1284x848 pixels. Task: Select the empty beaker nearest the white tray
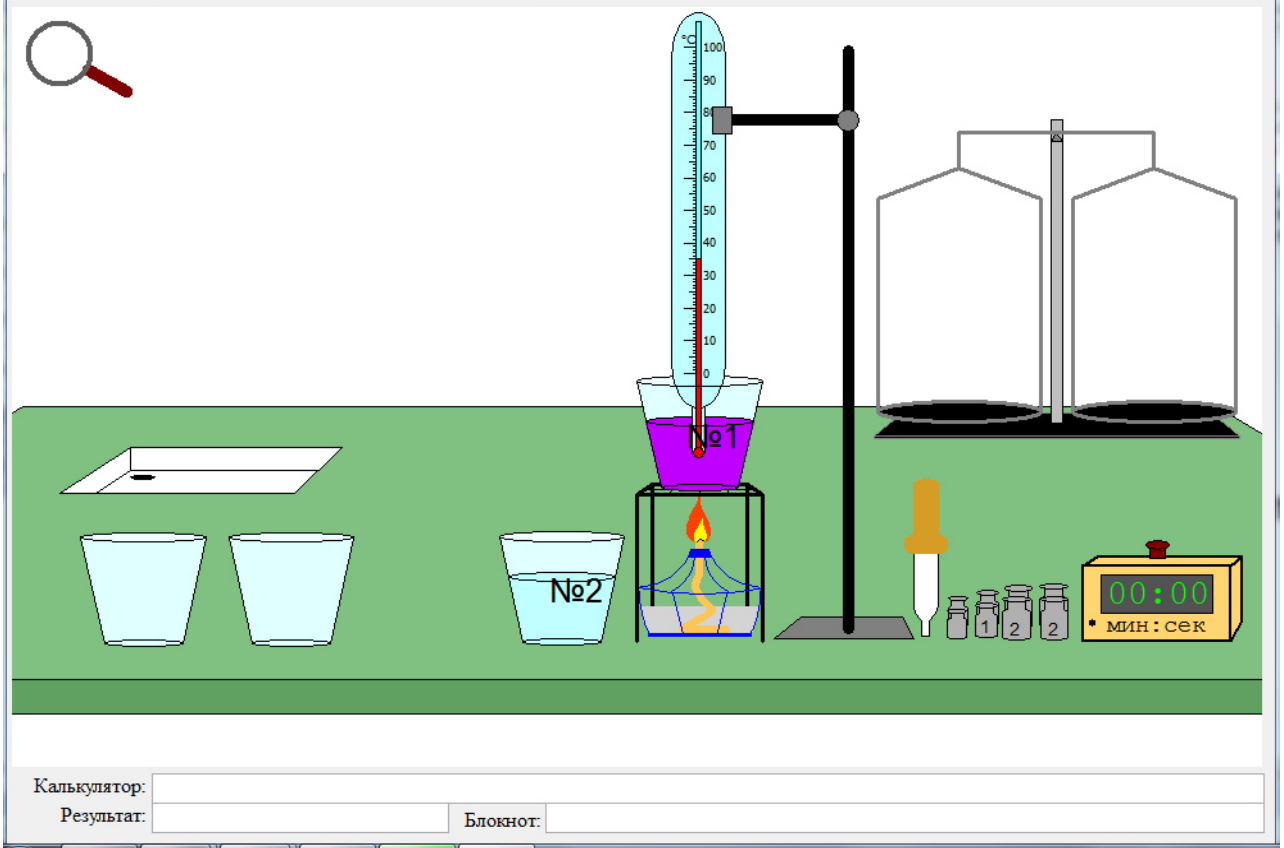[291, 589]
